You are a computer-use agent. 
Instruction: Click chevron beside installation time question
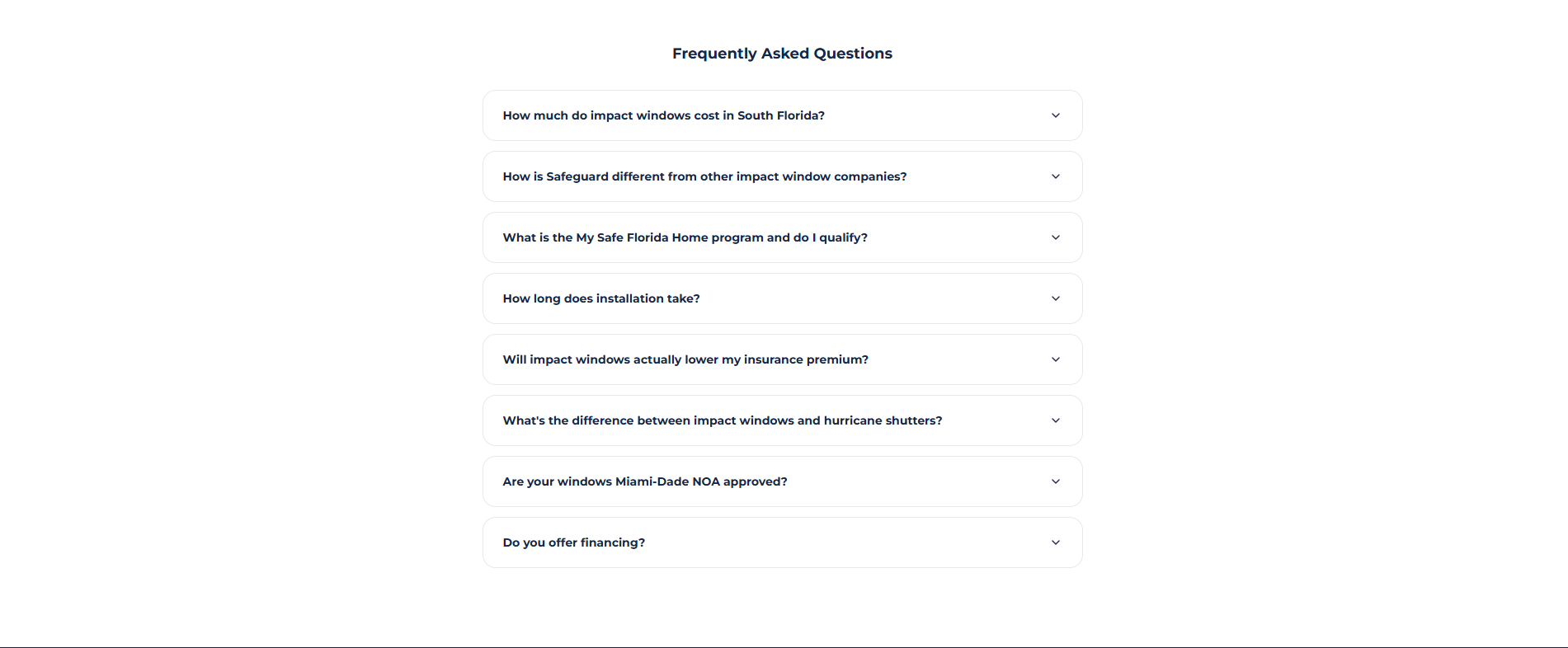click(x=1056, y=298)
